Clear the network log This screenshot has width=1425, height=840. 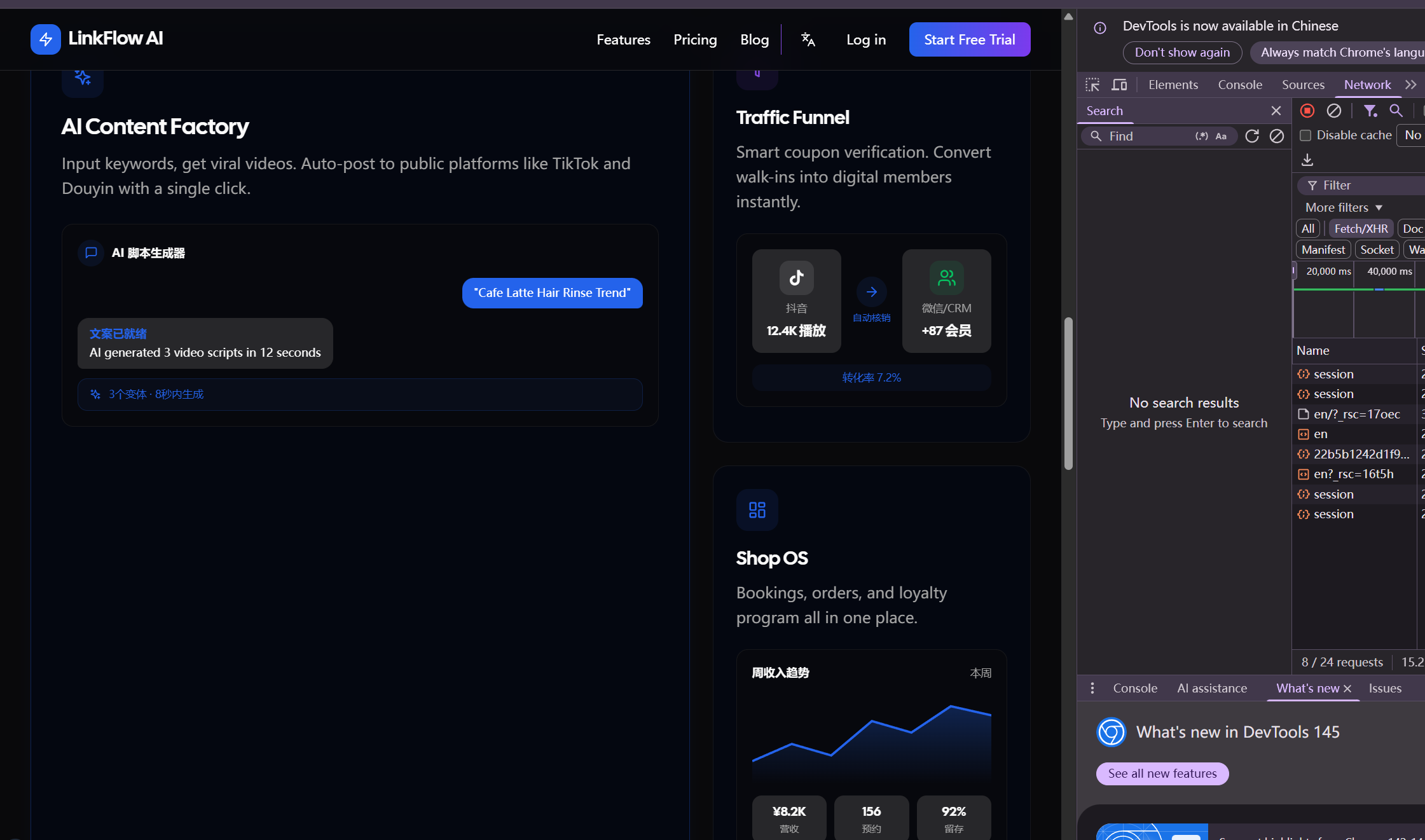click(x=1334, y=111)
